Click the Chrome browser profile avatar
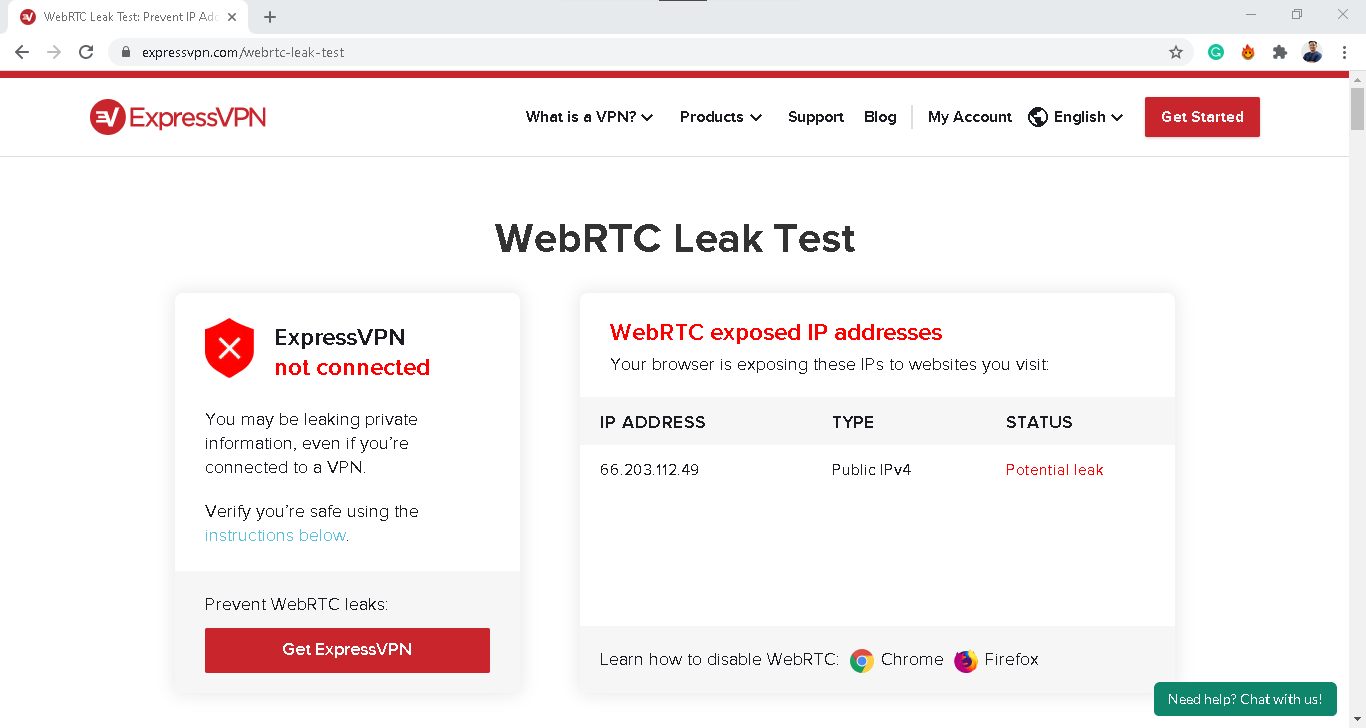This screenshot has height=728, width=1366. tap(1311, 51)
